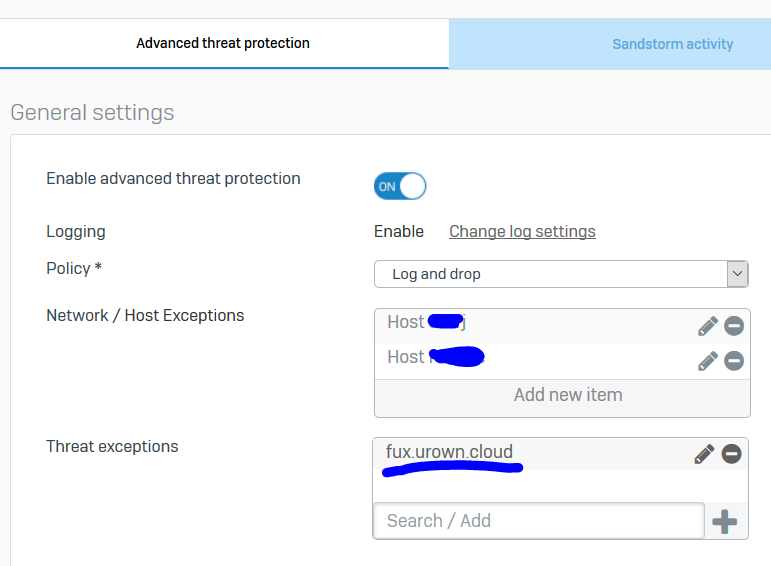The width and height of the screenshot is (771, 566).
Task: Remove the first Host exception entry
Action: 734,325
